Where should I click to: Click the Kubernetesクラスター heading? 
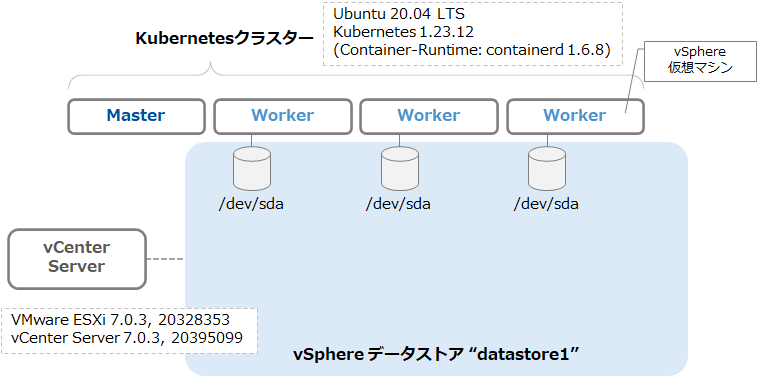click(x=225, y=39)
